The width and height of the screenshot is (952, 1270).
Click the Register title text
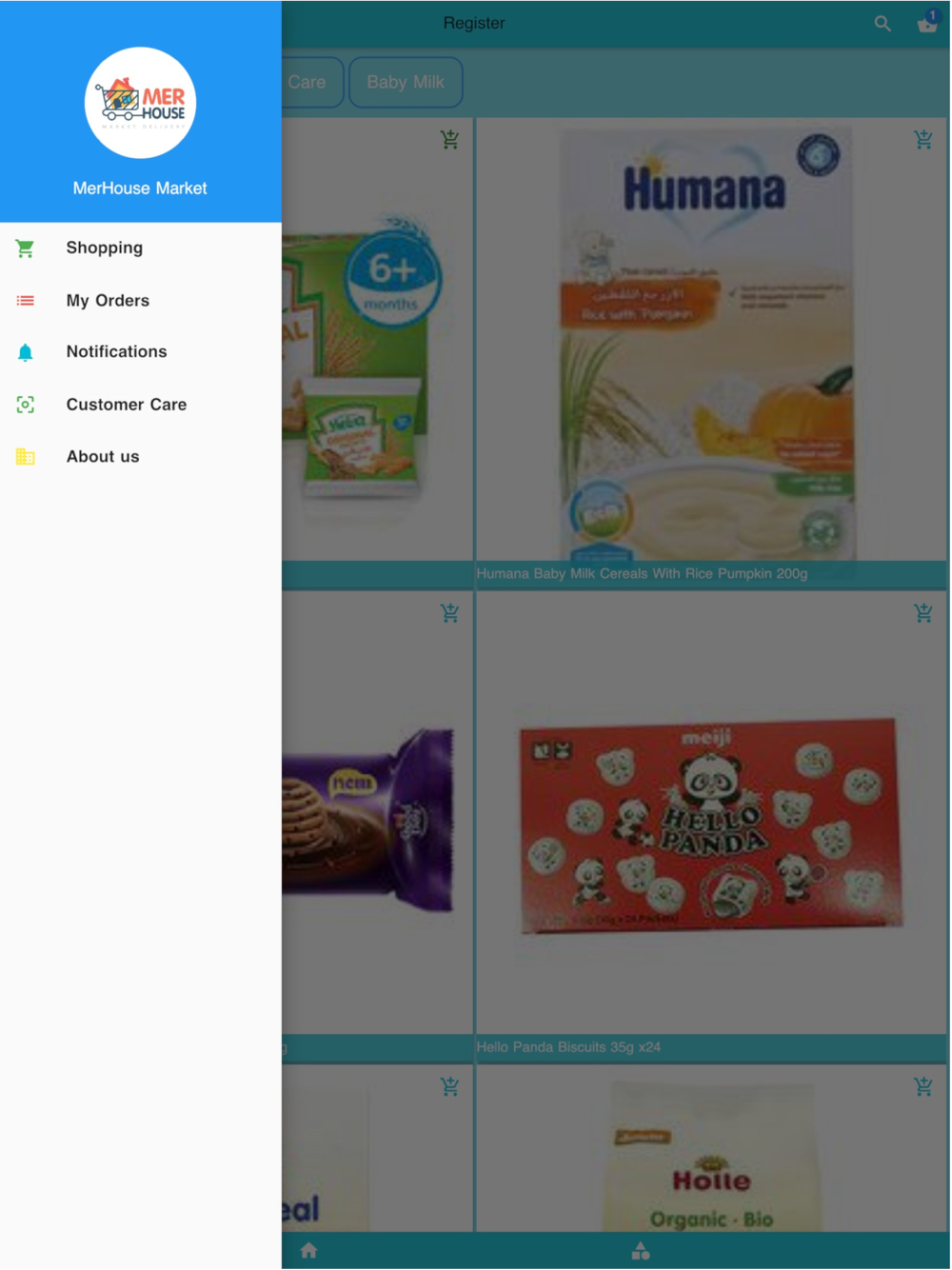click(474, 23)
